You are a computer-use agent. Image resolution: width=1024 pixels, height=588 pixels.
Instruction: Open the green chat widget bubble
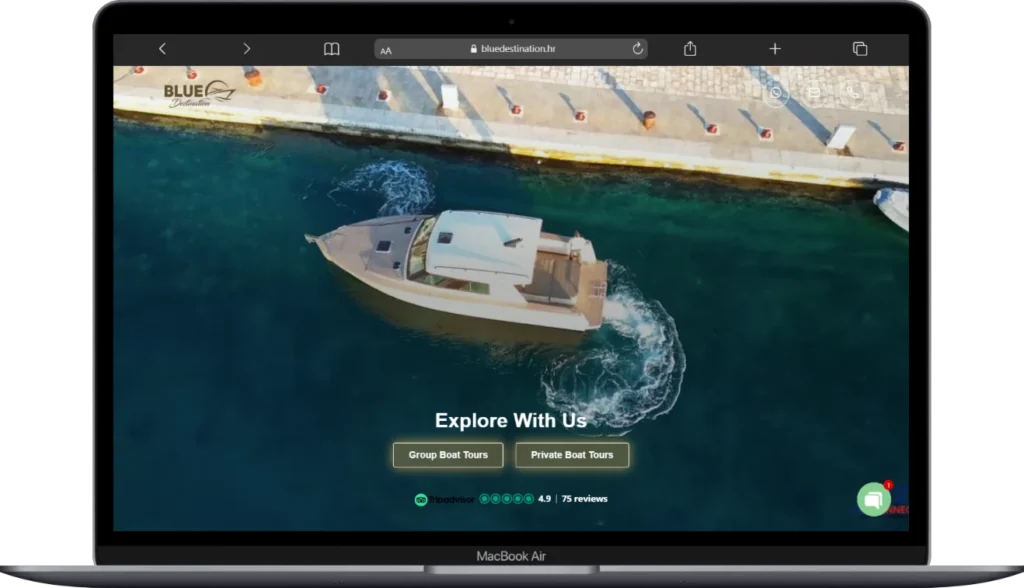874,499
